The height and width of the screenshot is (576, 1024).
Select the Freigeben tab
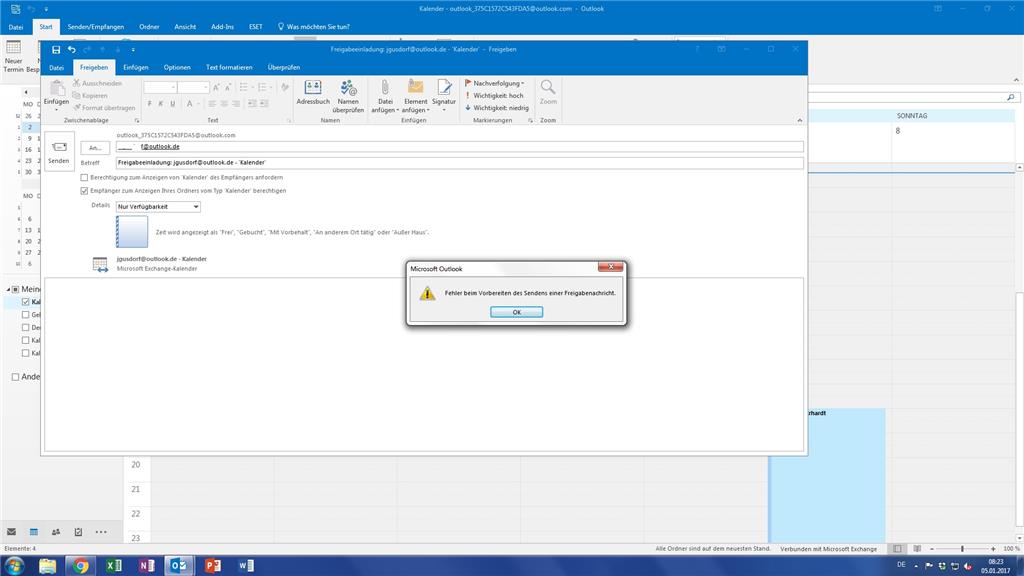pos(94,67)
